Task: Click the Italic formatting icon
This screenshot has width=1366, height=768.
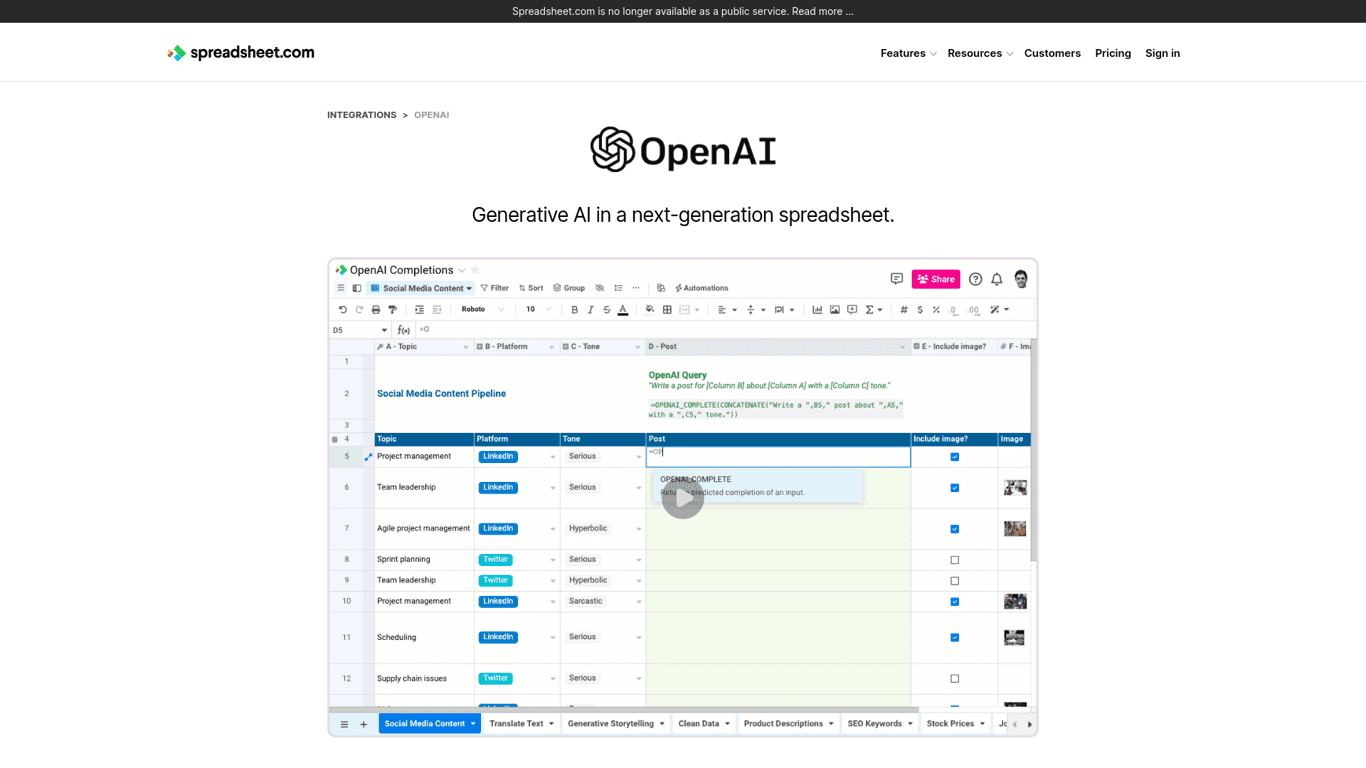Action: [590, 309]
